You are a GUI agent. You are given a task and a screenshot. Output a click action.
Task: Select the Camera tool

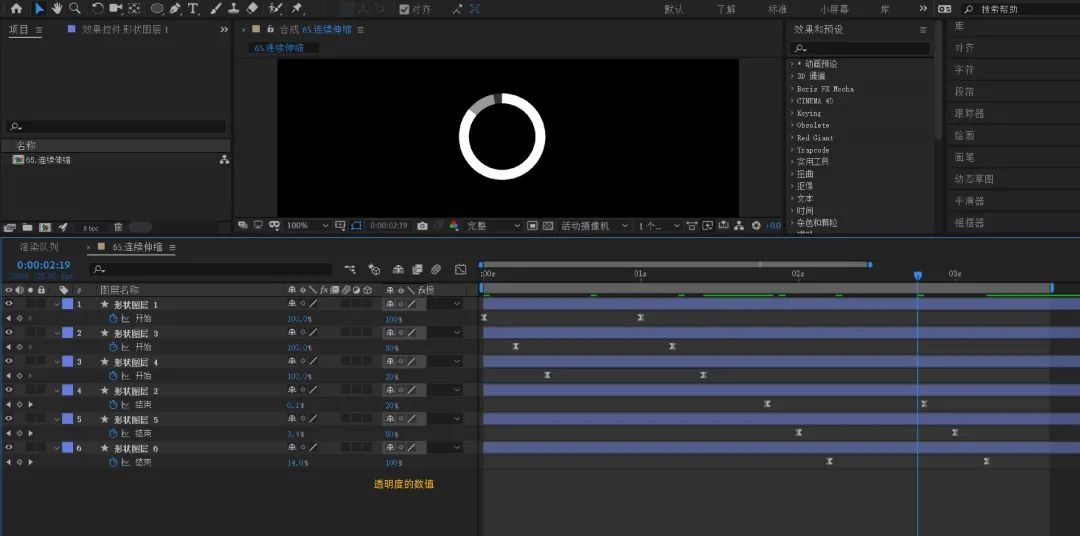click(116, 8)
